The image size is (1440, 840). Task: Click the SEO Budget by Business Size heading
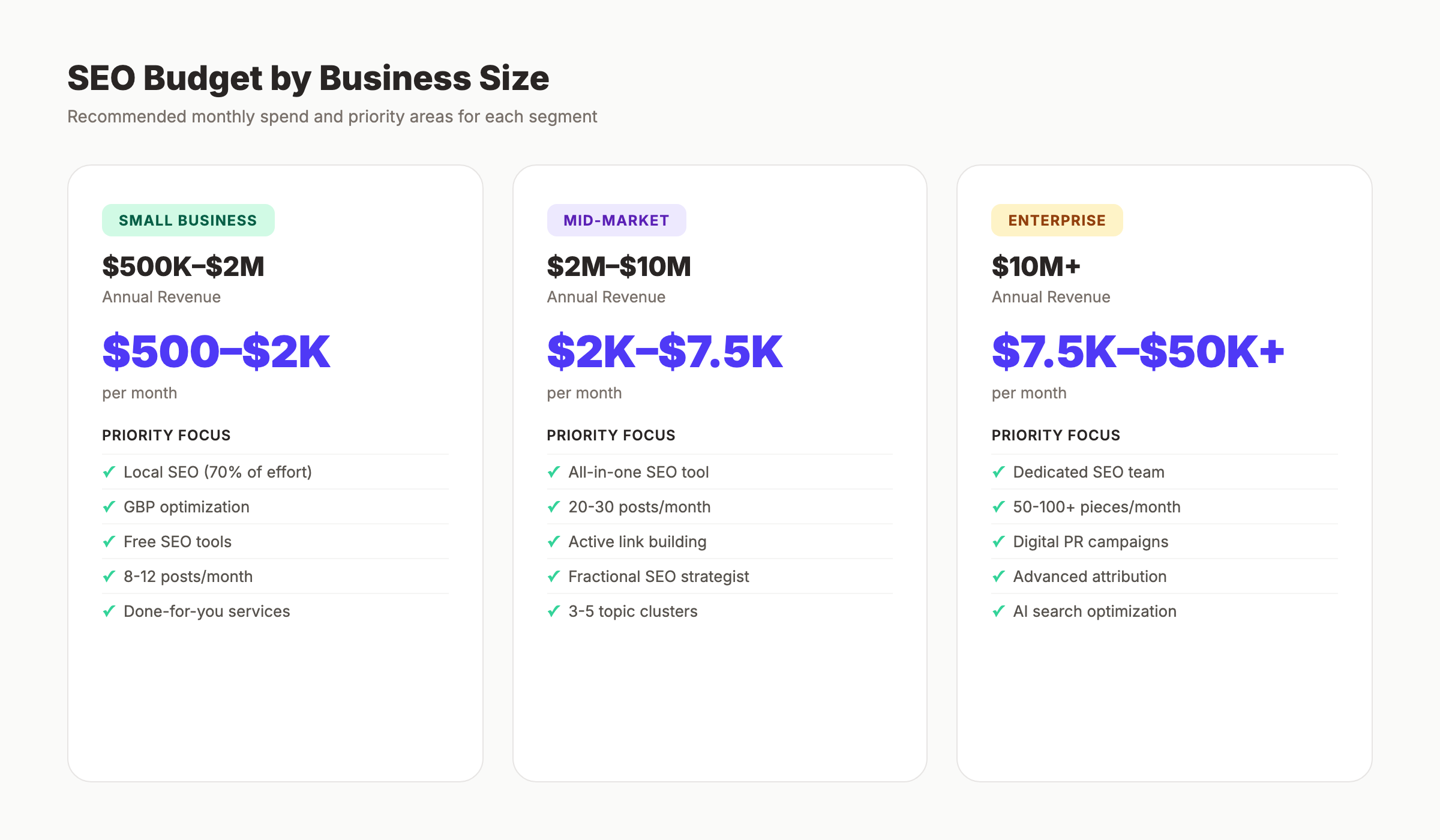click(x=308, y=77)
